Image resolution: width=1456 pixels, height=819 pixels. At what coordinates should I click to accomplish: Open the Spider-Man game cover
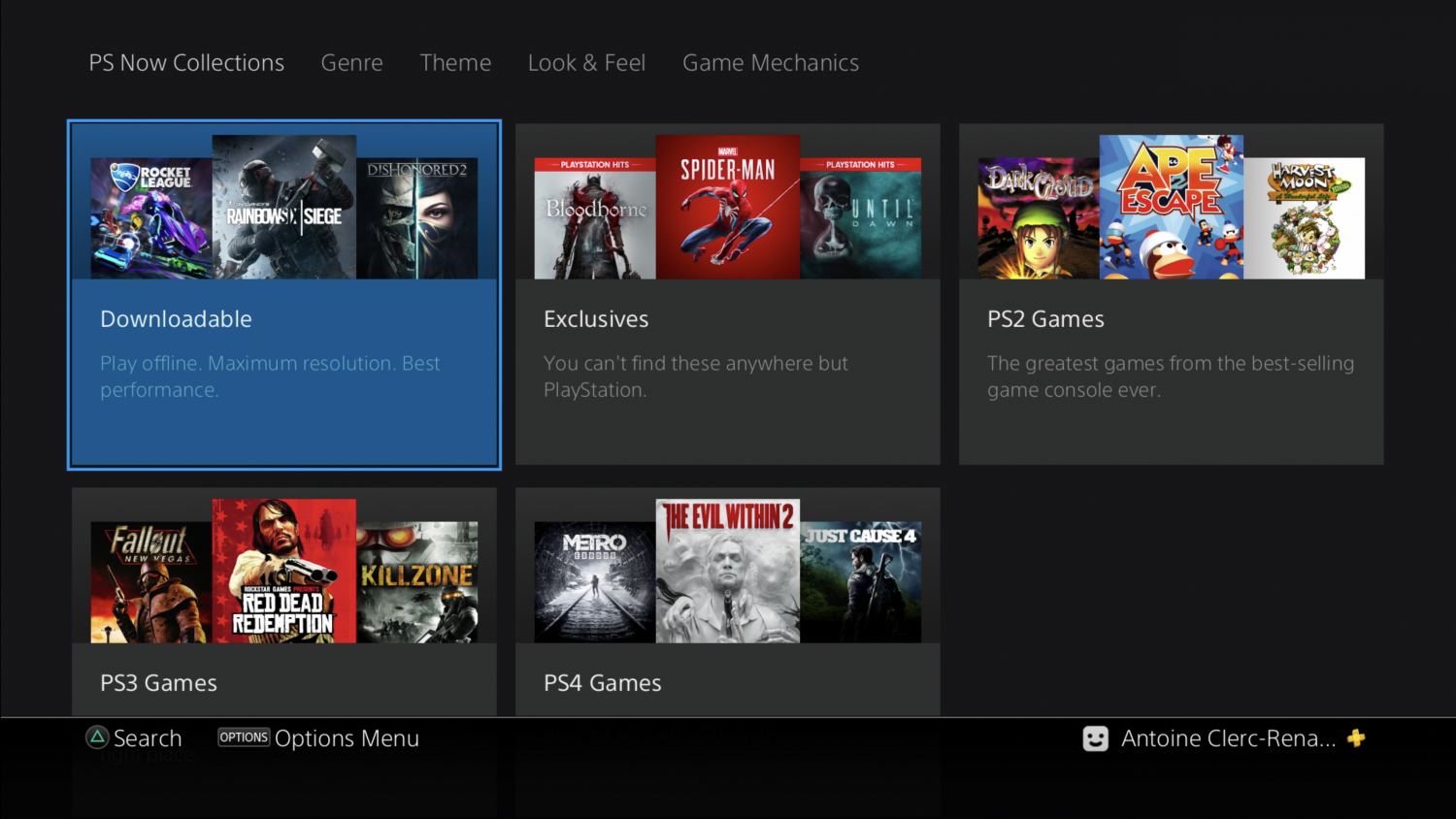[727, 207]
